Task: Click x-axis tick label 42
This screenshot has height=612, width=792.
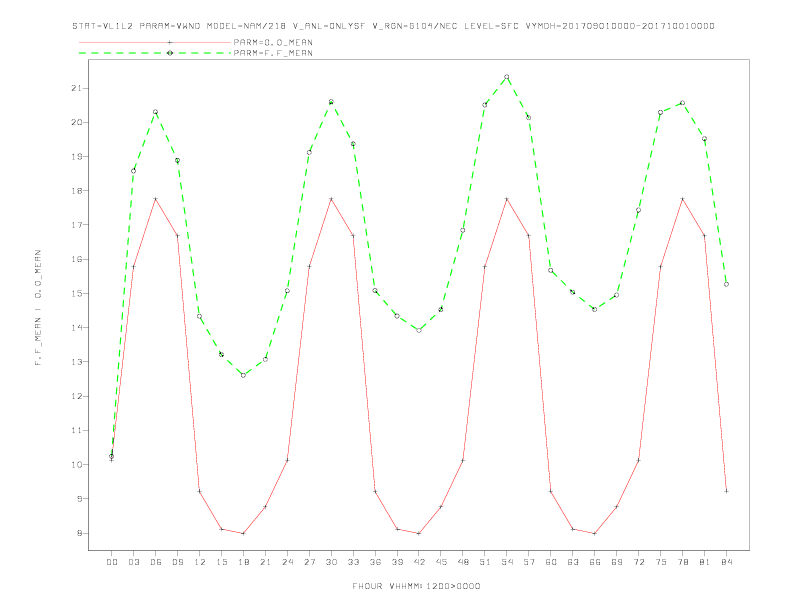Action: pyautogui.click(x=419, y=562)
